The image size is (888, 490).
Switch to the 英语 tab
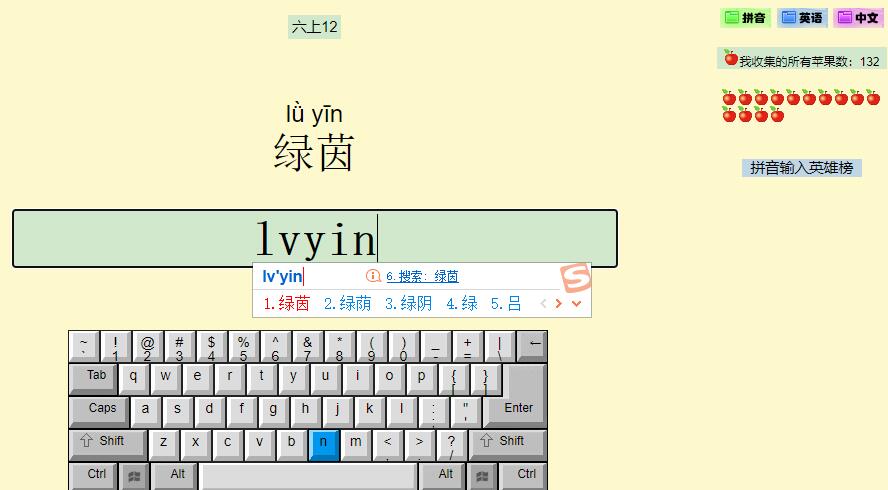tap(802, 18)
